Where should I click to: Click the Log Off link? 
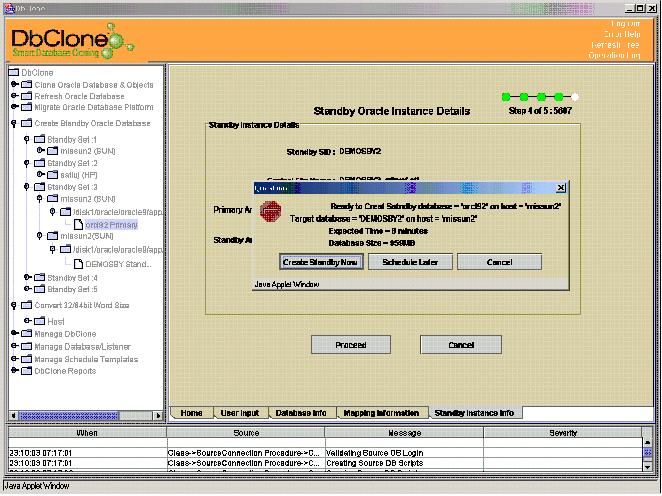click(x=625, y=24)
